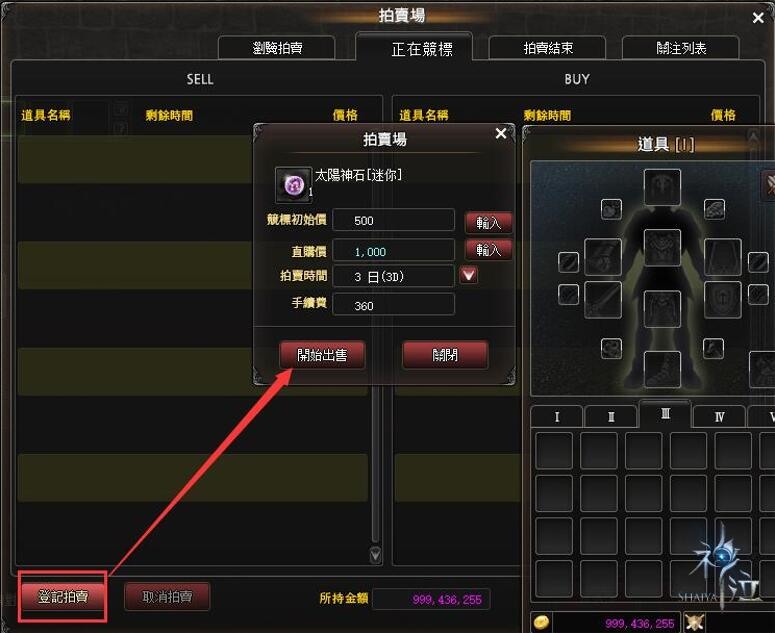Switch to the 瀏覽拍賣 tab
Screen dimensions: 775x633
point(277,48)
